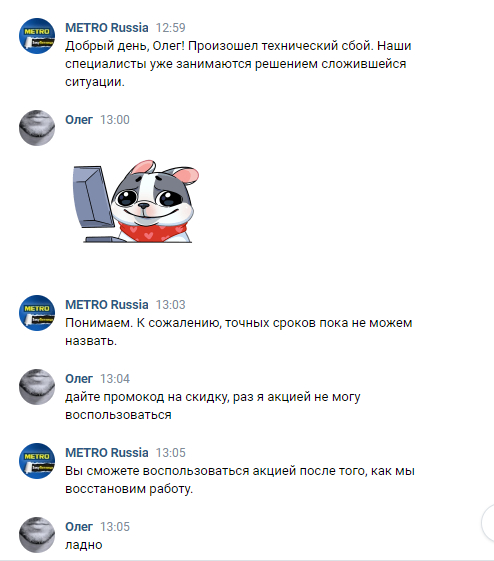Click the 12:59 message timestamp
This screenshot has width=494, height=561.
click(x=171, y=28)
